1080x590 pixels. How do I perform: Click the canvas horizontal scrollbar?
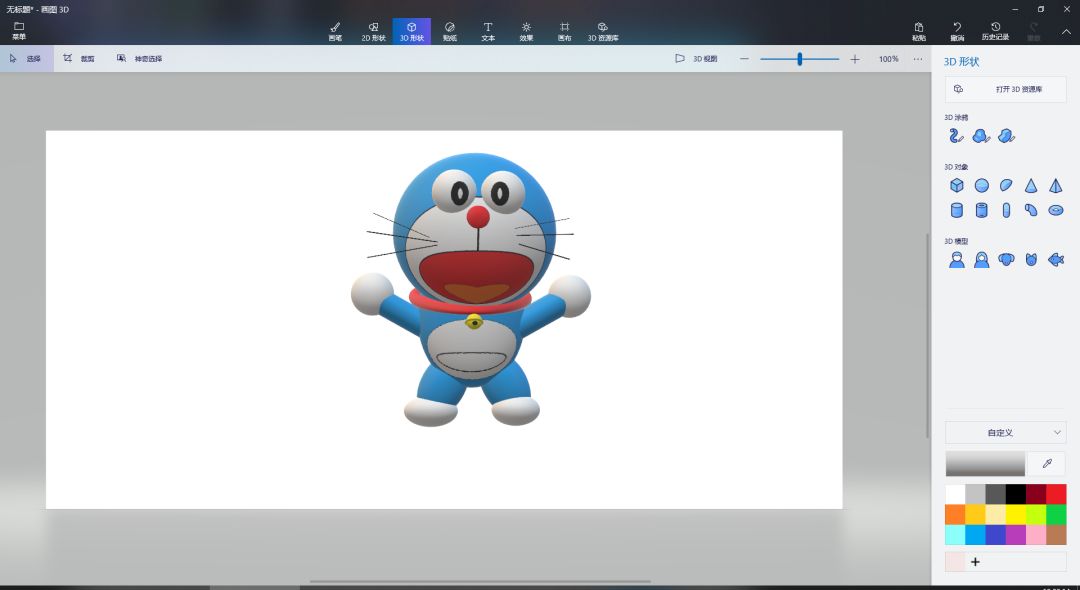click(480, 582)
